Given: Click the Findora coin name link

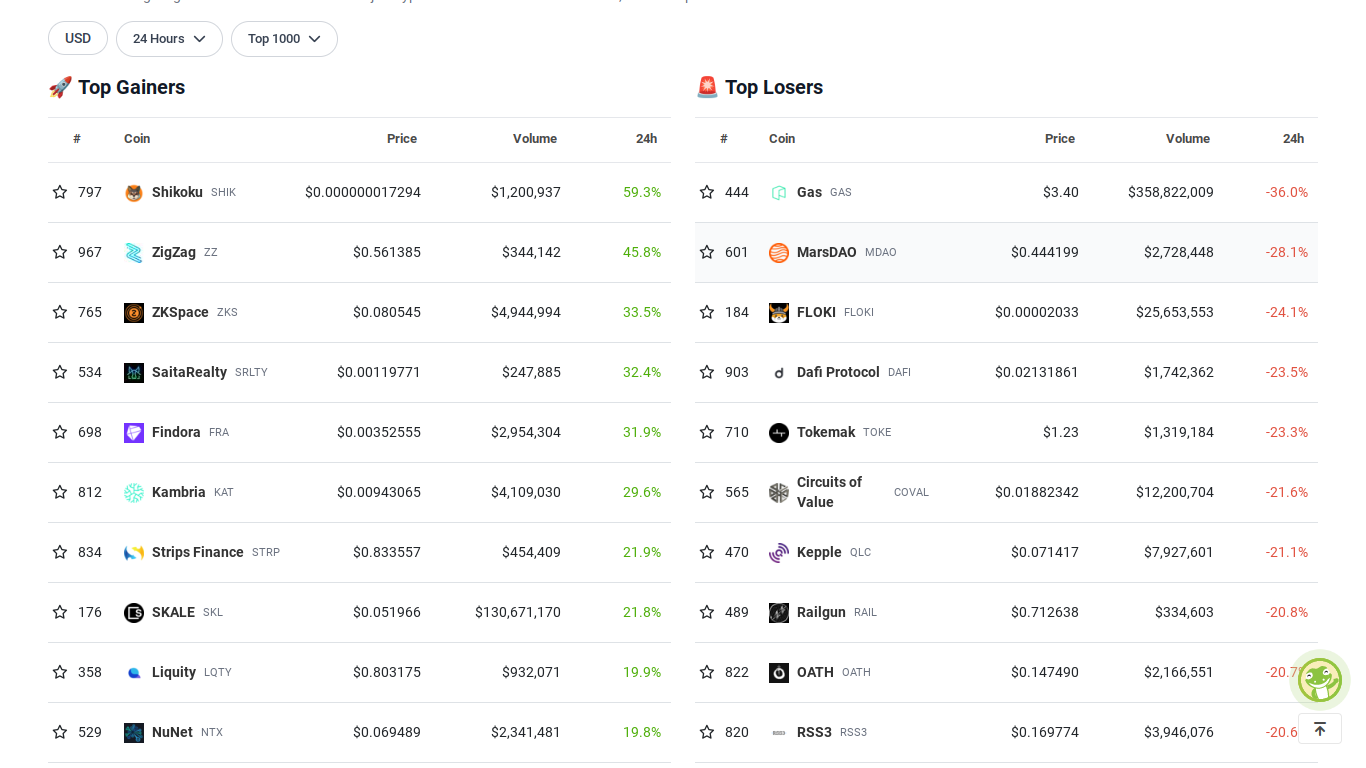Looking at the screenshot, I should coord(176,432).
